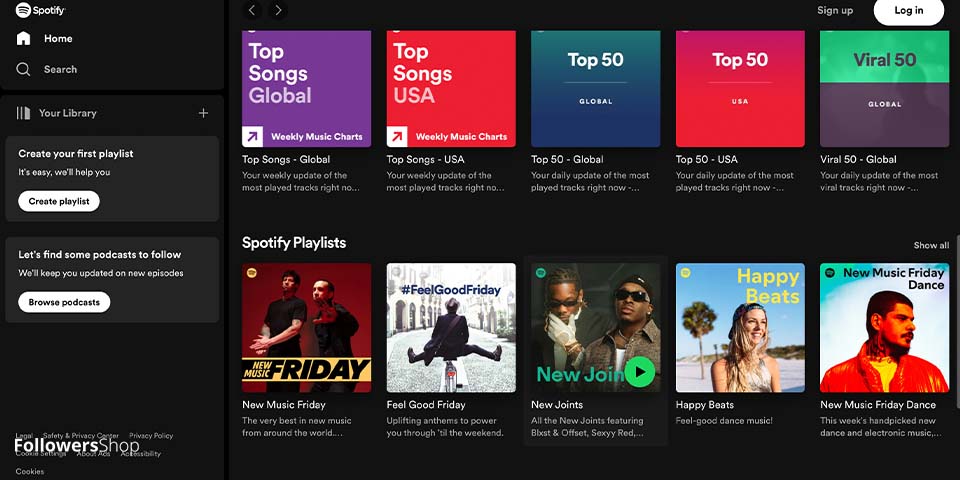Click Sign up
The width and height of the screenshot is (960, 480).
(x=835, y=10)
